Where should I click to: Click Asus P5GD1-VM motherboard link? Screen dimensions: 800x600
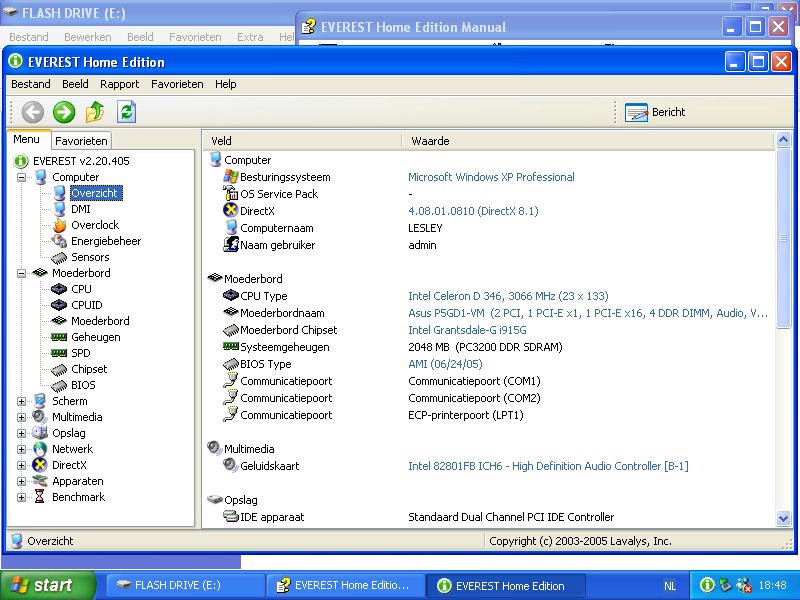click(588, 313)
